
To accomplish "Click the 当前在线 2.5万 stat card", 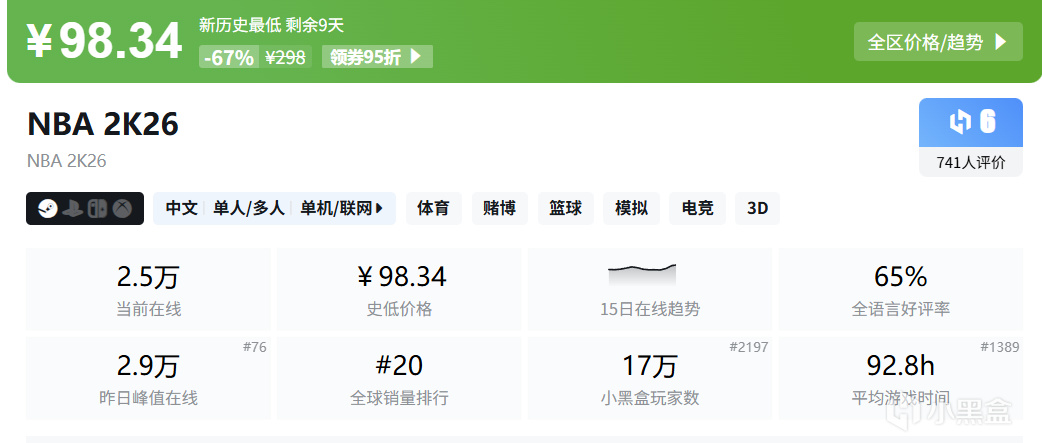I will pos(148,289).
